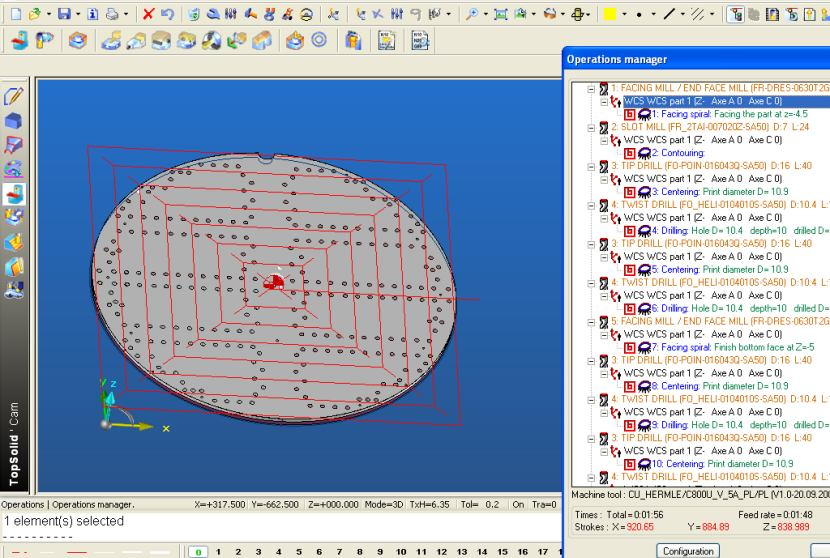Click the pressed operations tree toggle icon
This screenshot has width=830, height=558.
click(735, 14)
